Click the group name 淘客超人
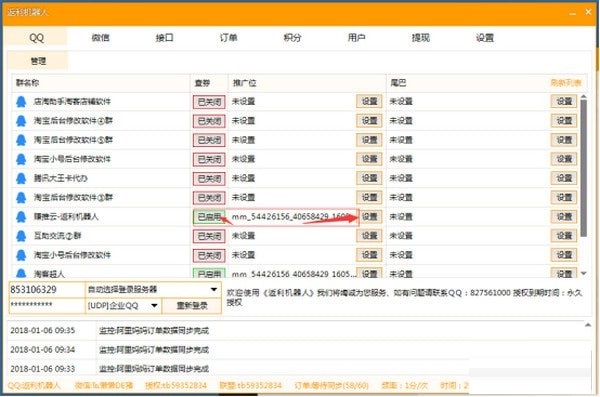This screenshot has height=397, width=600. pyautogui.click(x=49, y=274)
